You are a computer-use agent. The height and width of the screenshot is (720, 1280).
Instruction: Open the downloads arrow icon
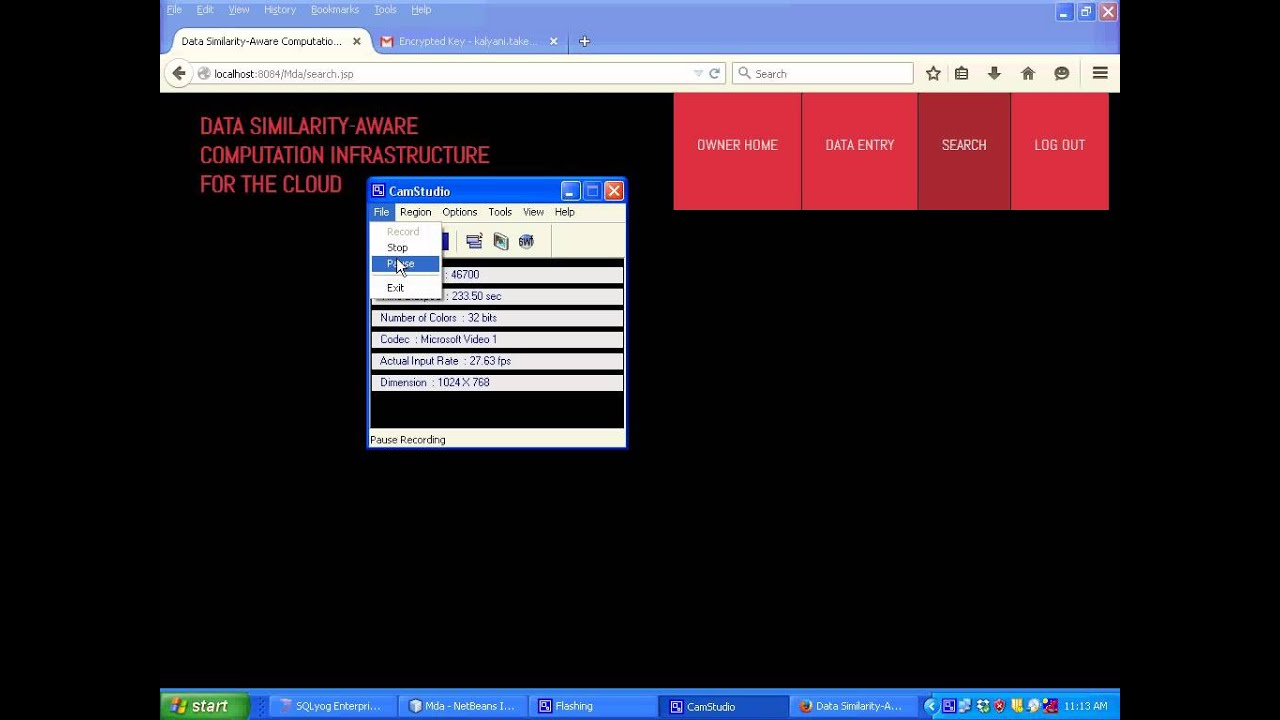click(994, 73)
